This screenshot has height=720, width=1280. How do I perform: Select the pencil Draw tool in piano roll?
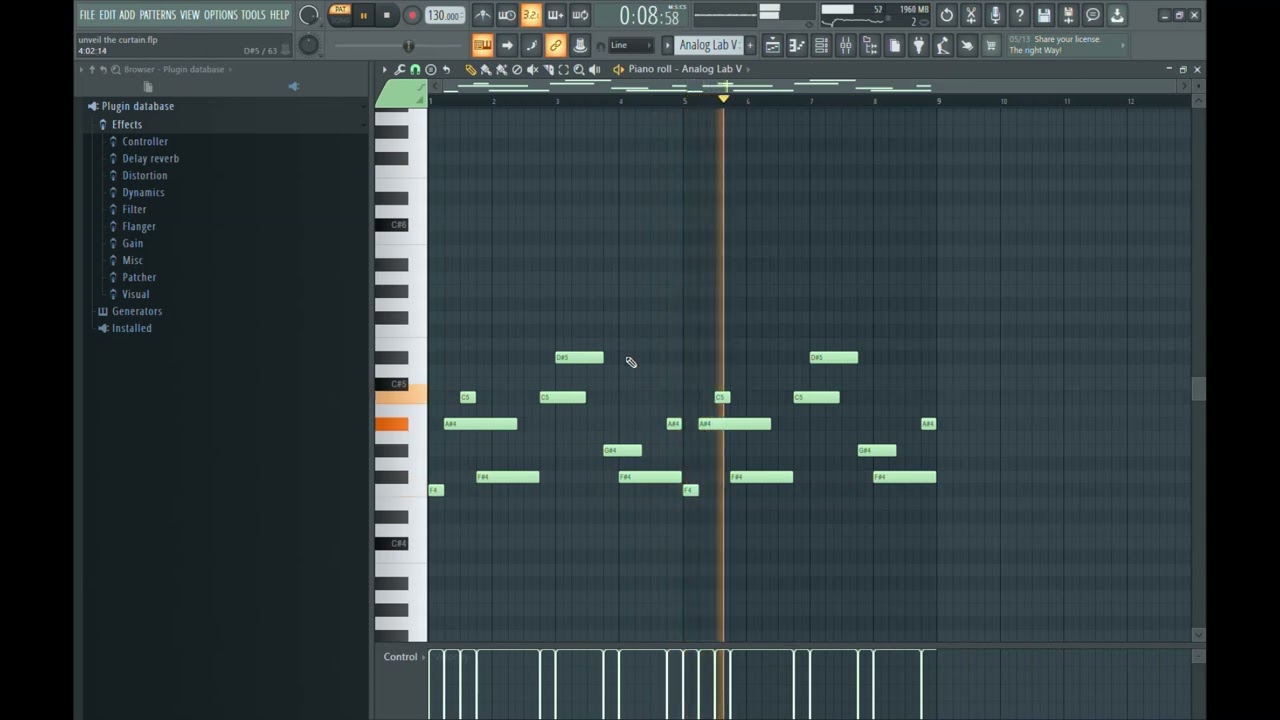pos(470,69)
